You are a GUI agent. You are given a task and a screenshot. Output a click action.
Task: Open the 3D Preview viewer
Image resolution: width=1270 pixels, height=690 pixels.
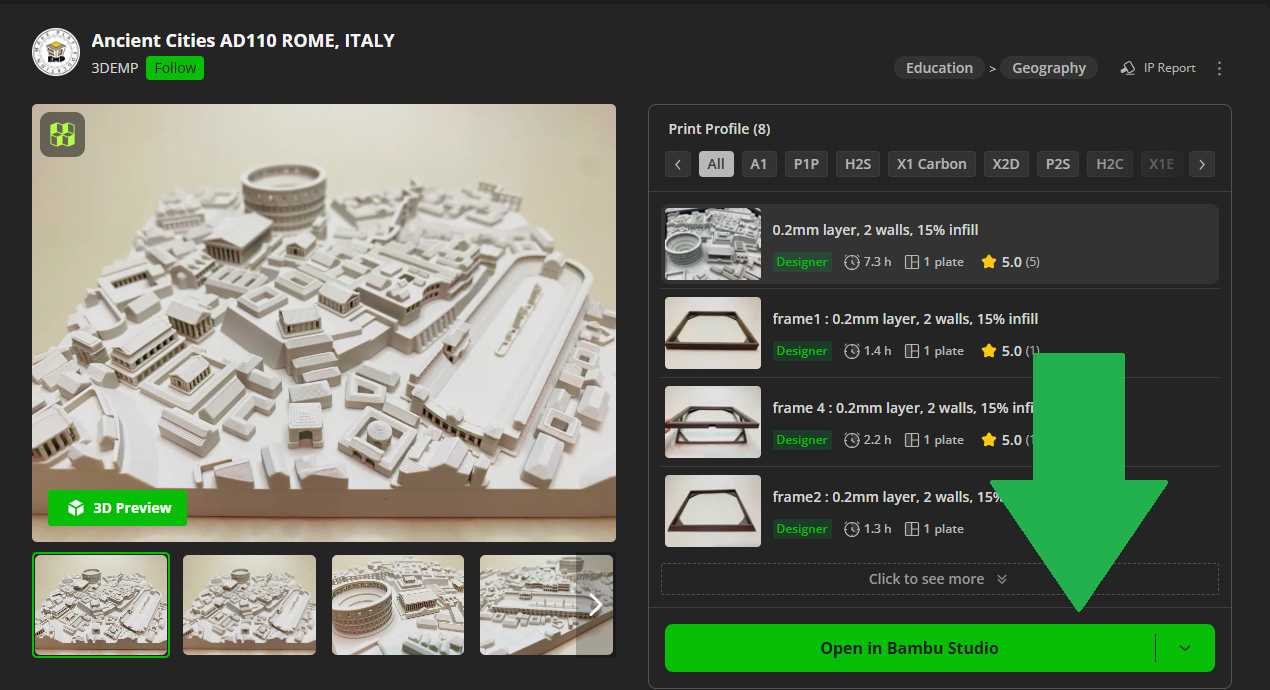tap(118, 508)
